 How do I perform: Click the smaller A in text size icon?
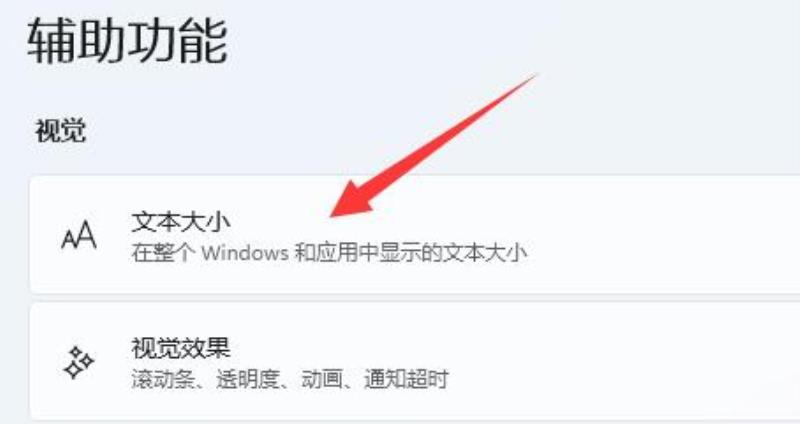68,240
